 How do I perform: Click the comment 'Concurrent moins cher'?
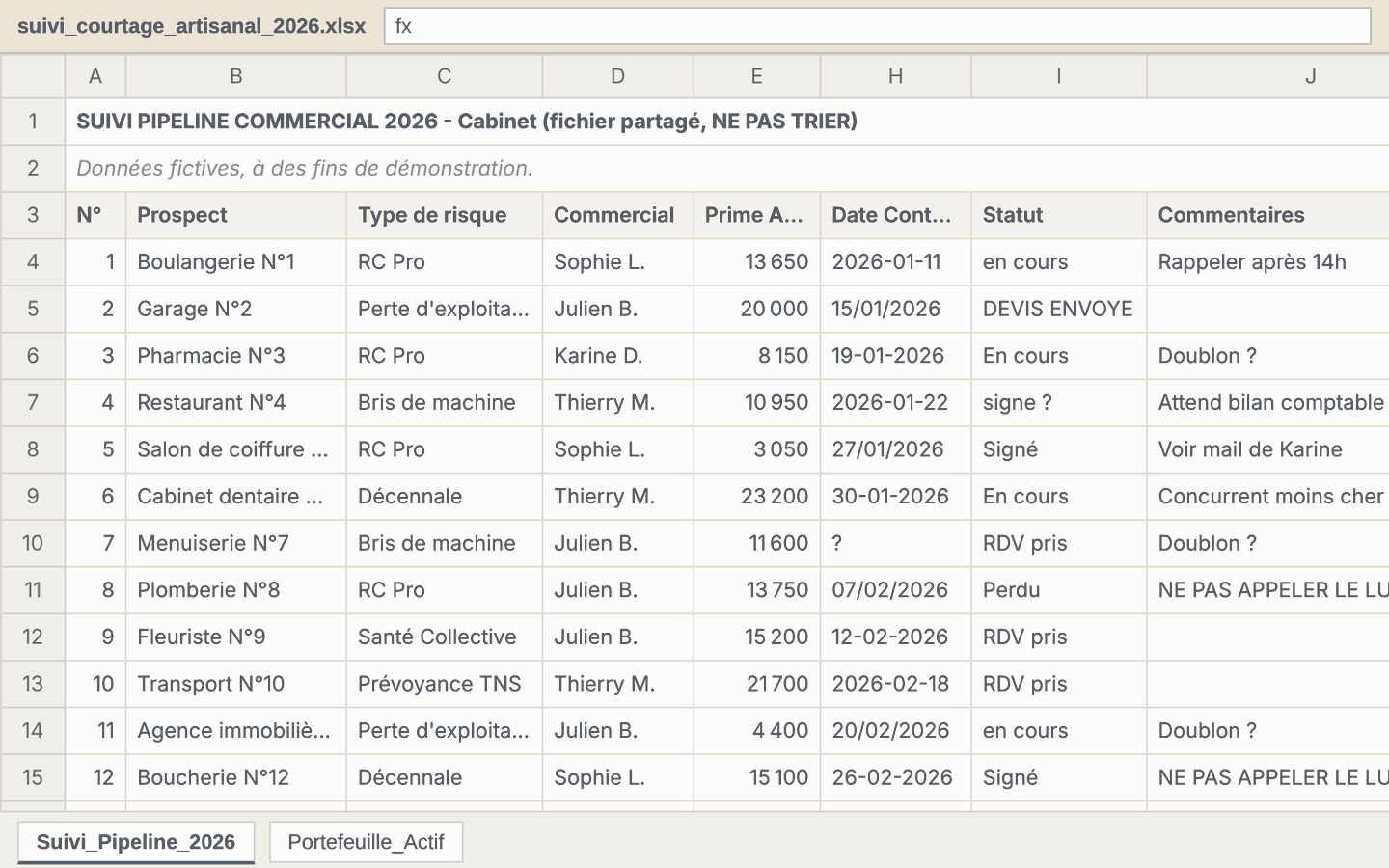pos(1267,497)
